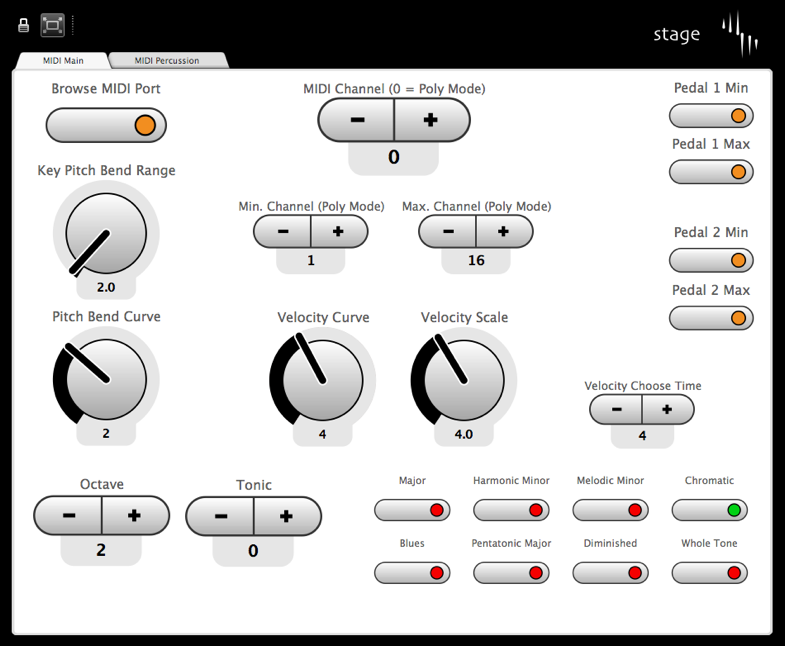Viewport: 785px width, 646px height.
Task: Increase the Tonic value
Action: coord(287,516)
